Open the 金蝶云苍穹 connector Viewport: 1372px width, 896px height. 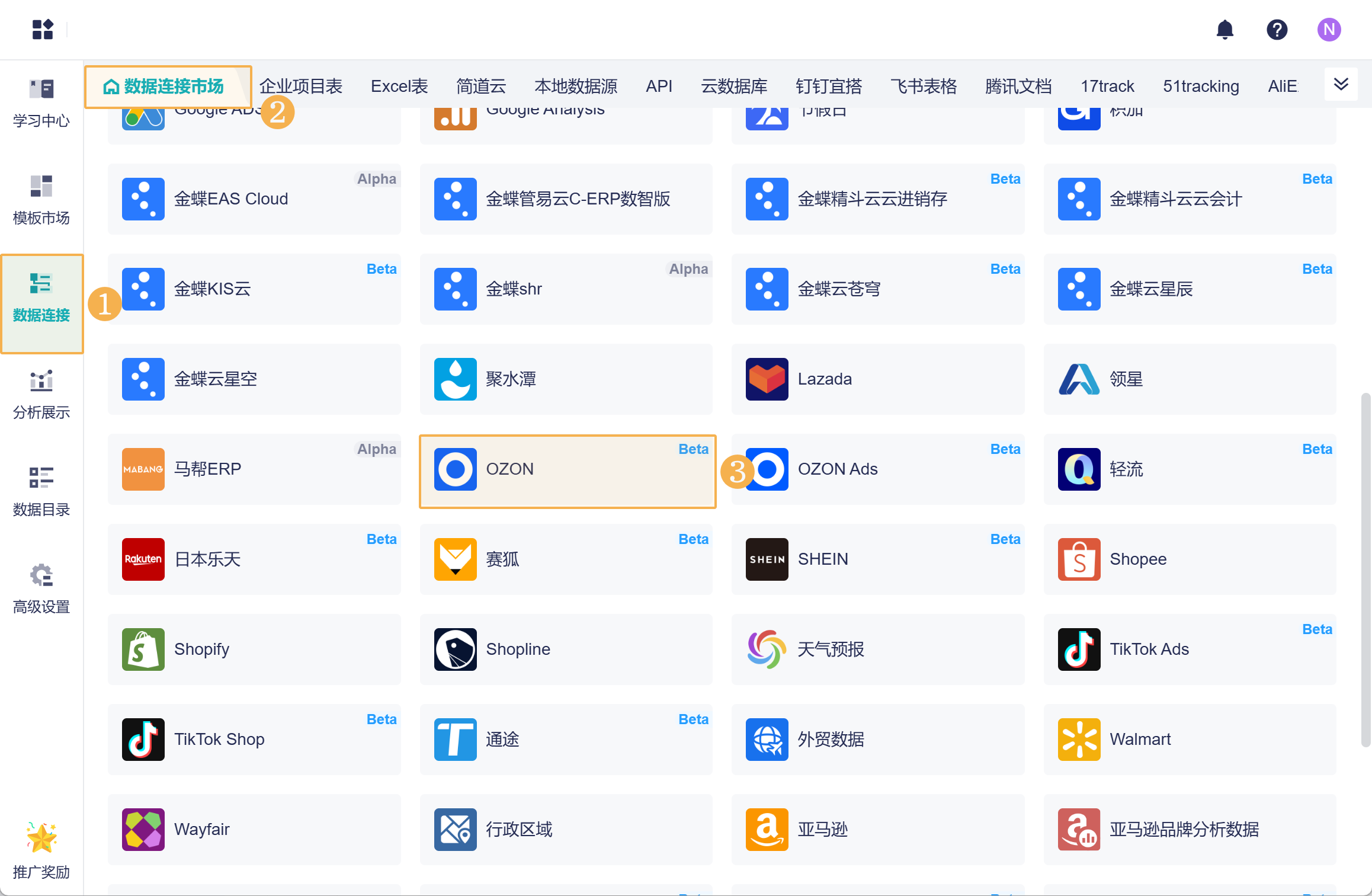click(x=878, y=289)
